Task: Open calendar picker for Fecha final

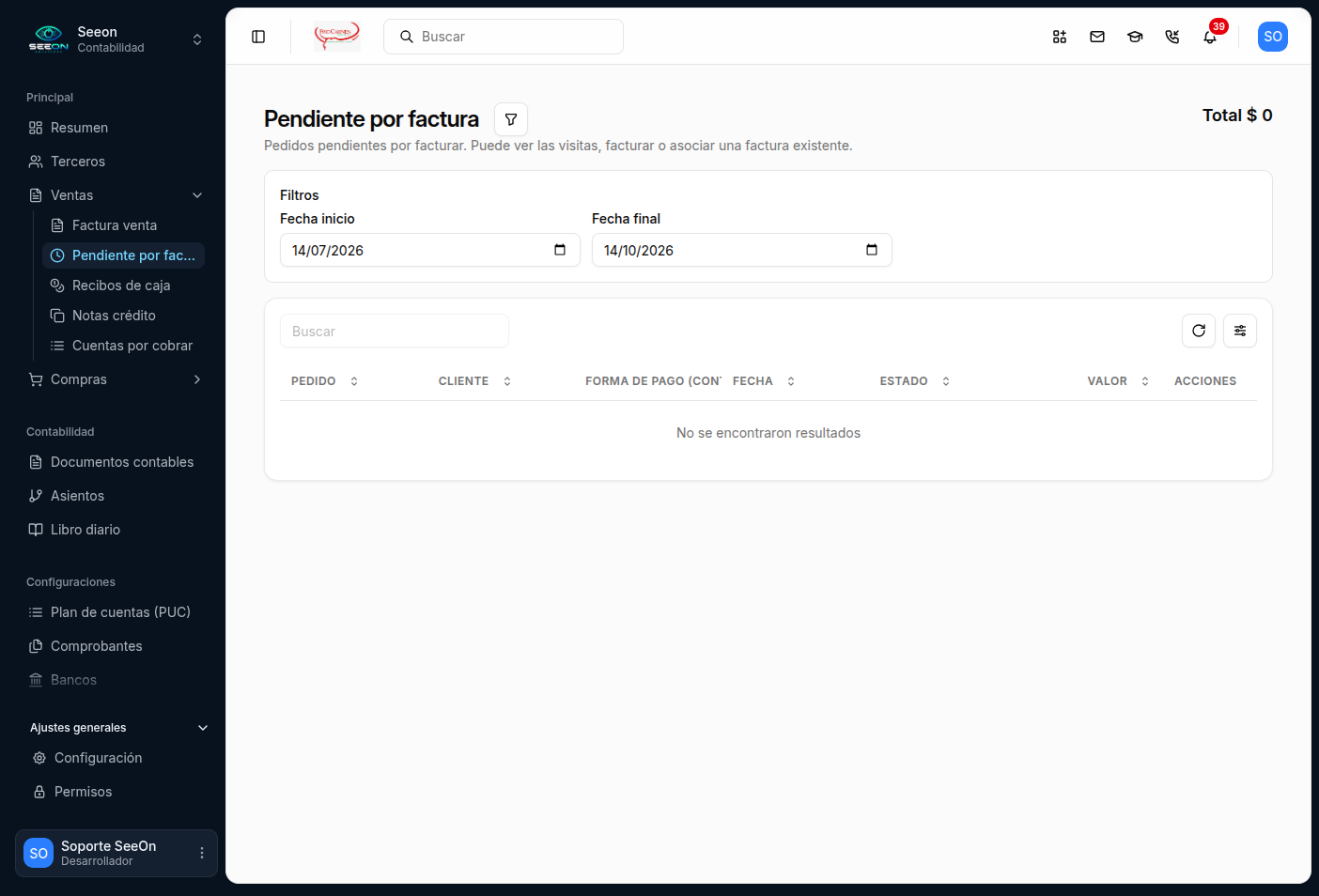Action: tap(872, 250)
